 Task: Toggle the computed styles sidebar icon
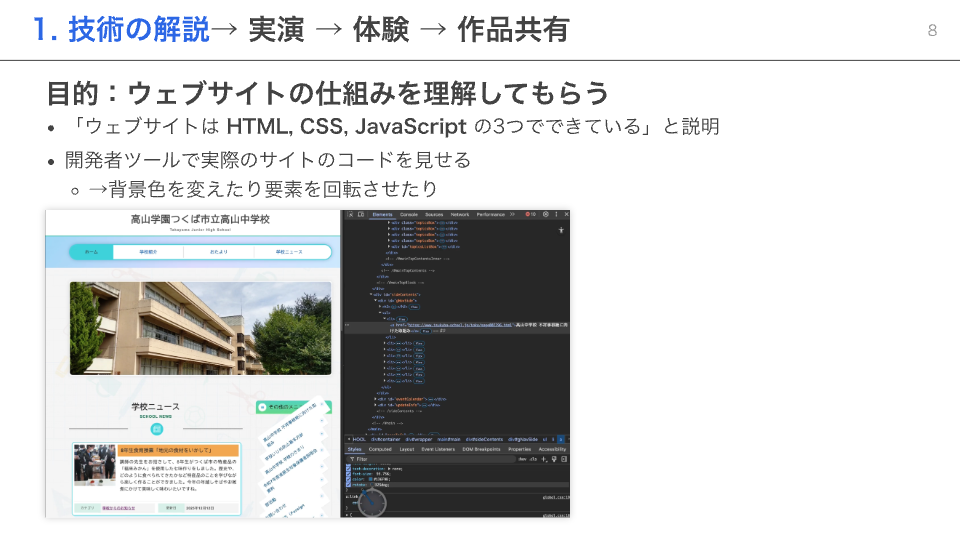(564, 459)
